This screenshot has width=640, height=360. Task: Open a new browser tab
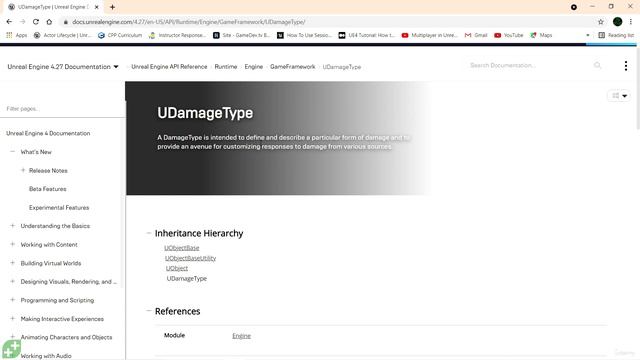point(112,7)
